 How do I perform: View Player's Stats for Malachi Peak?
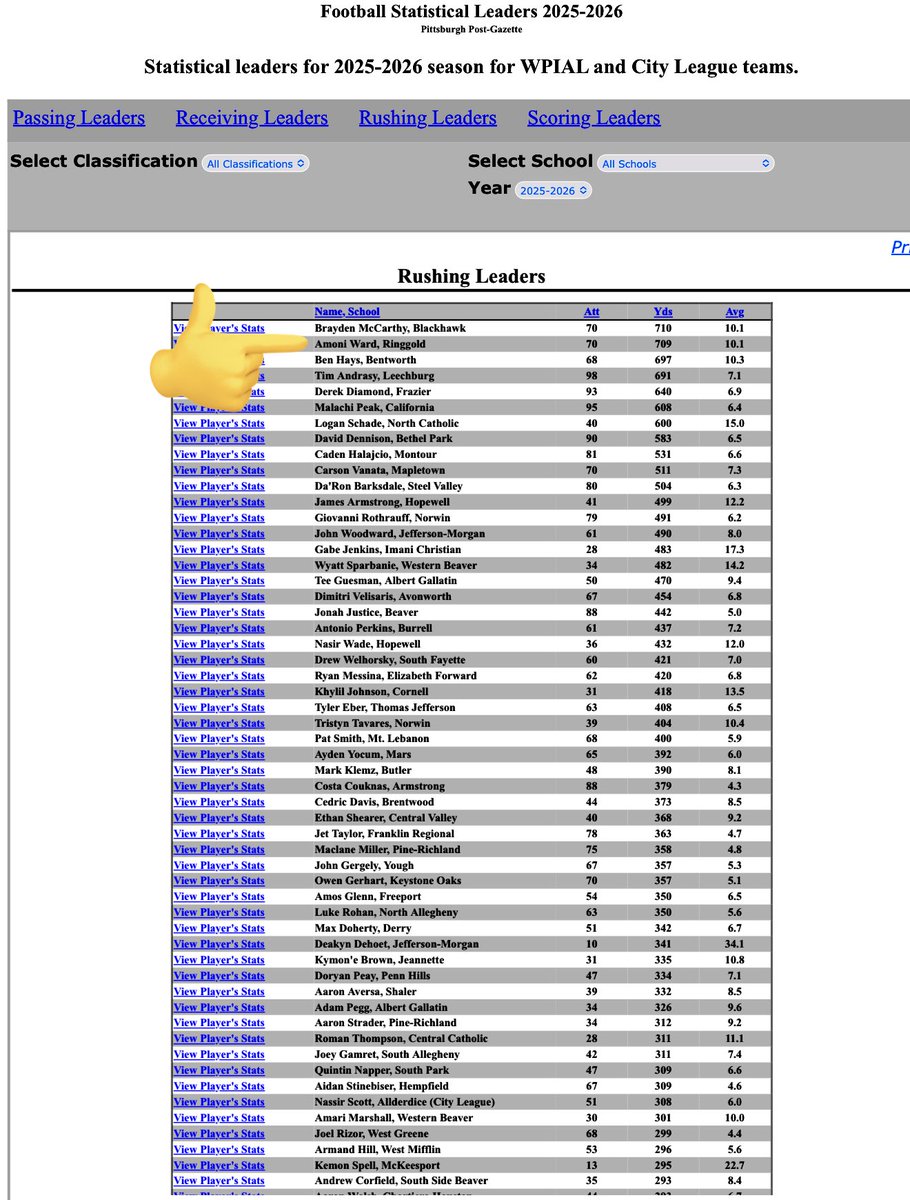[219, 407]
